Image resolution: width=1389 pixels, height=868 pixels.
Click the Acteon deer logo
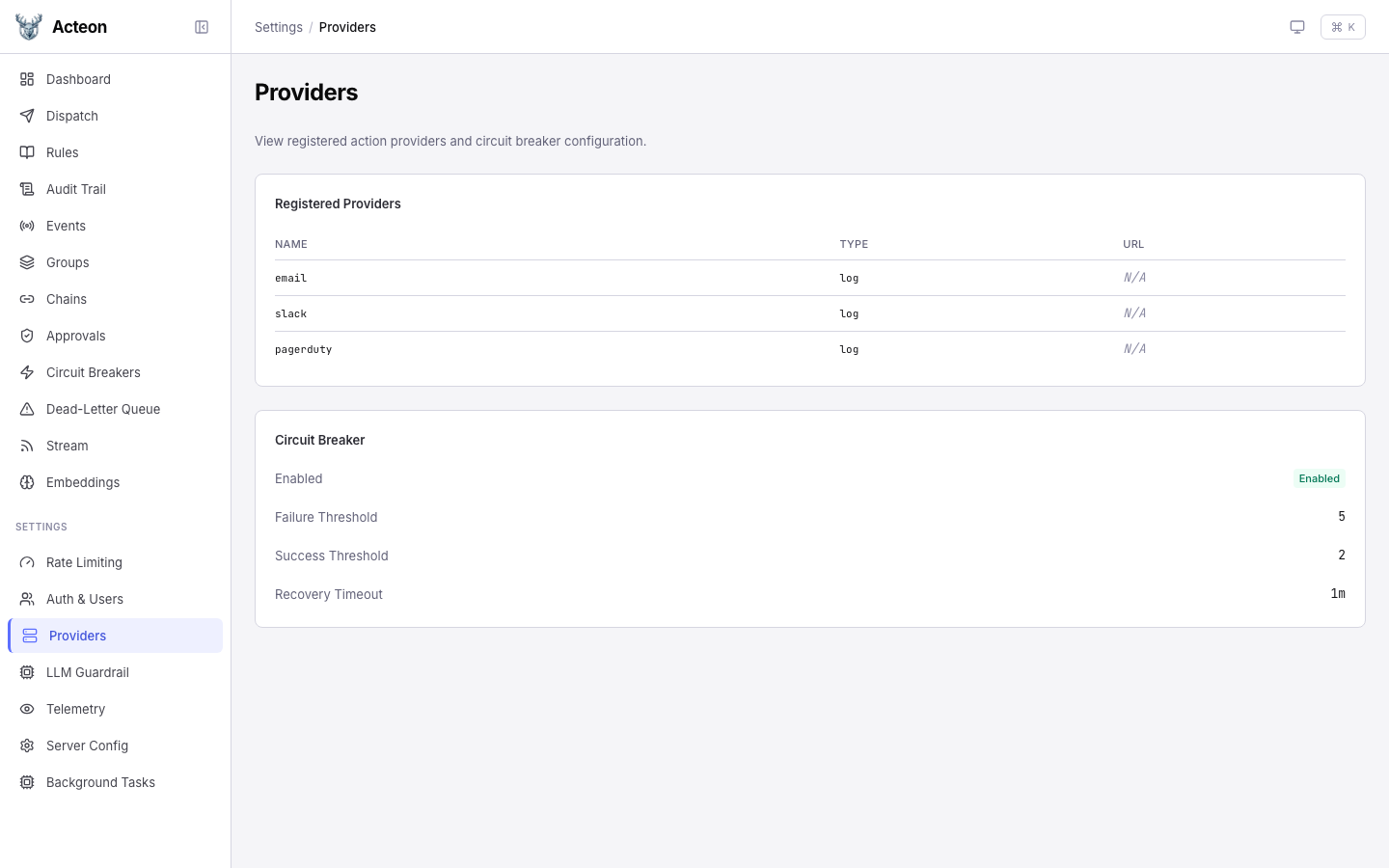(29, 27)
